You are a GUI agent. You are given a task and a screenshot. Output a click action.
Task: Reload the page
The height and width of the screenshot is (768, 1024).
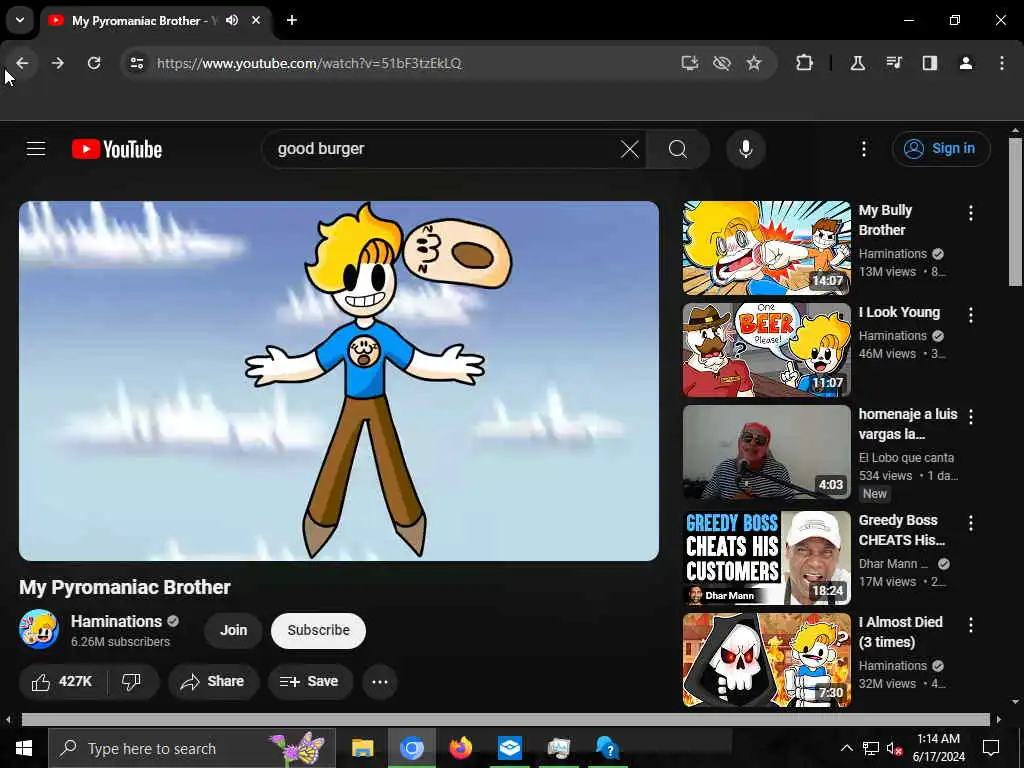point(94,63)
